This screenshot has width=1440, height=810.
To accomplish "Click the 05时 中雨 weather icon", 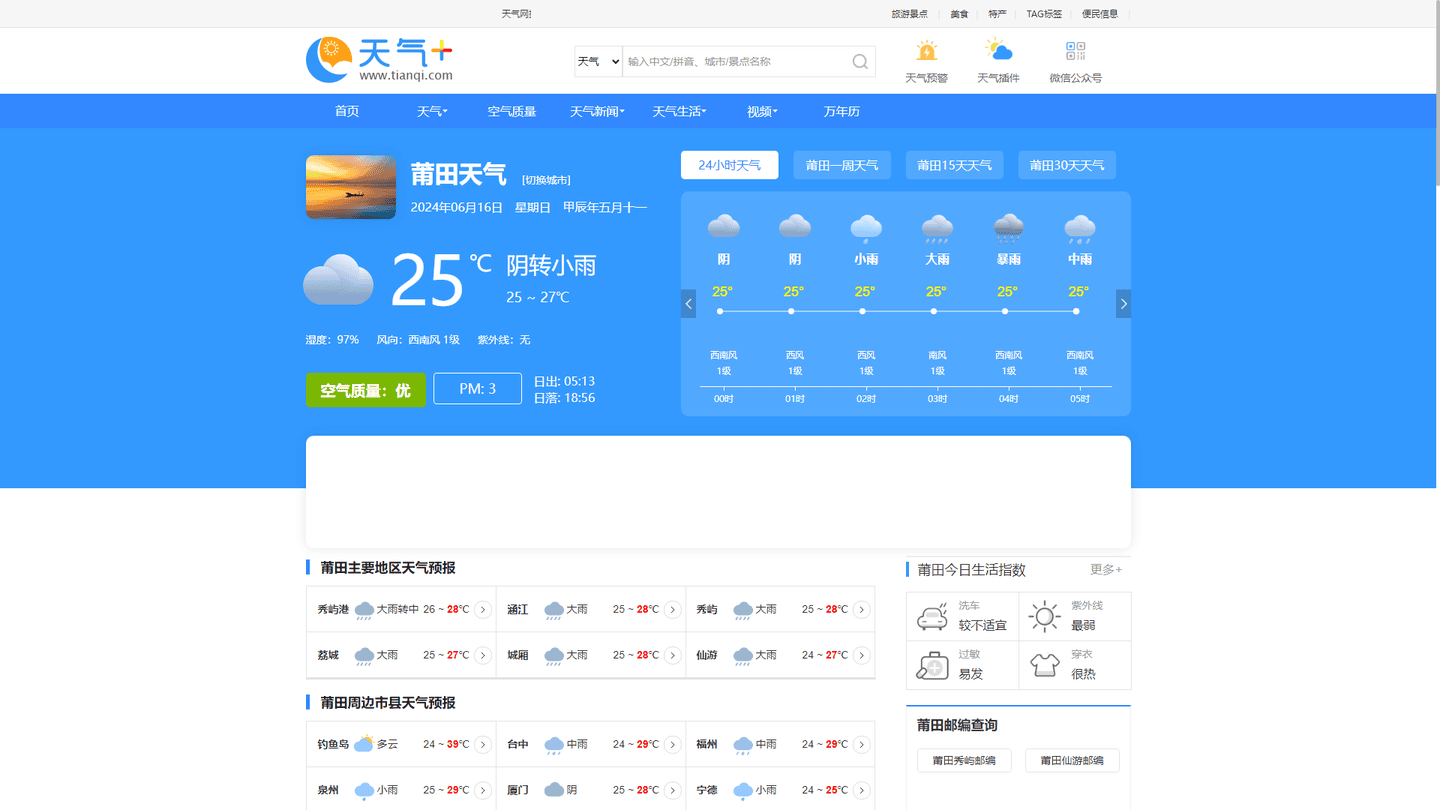I will point(1080,228).
